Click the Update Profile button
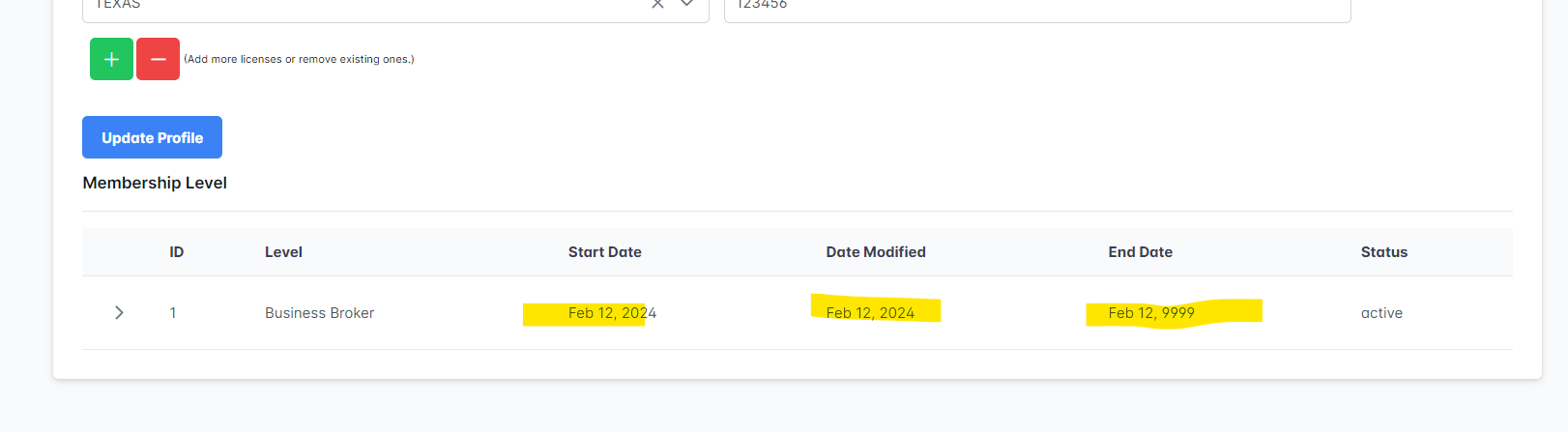 tap(152, 137)
